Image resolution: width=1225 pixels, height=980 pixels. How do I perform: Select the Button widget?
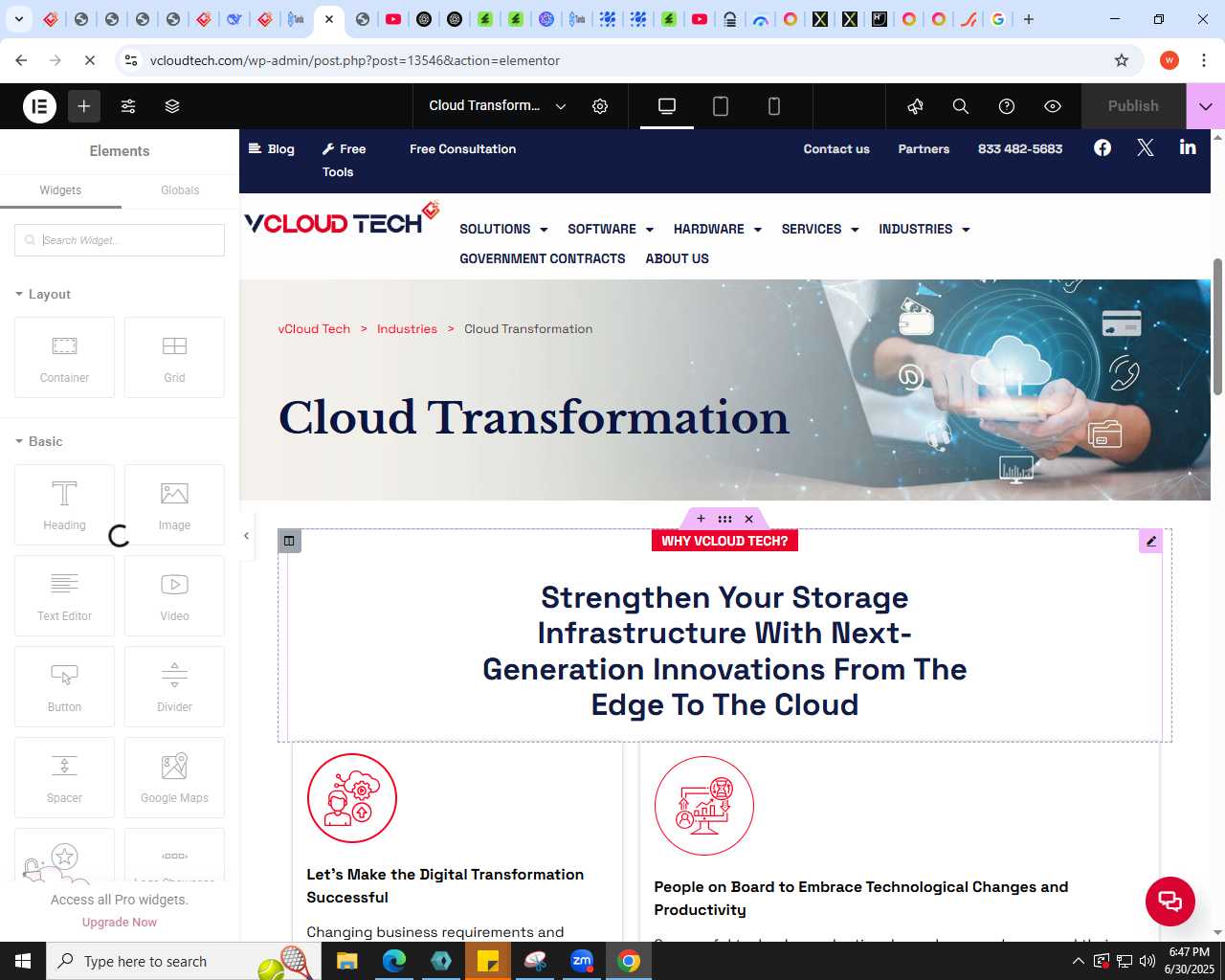64,686
